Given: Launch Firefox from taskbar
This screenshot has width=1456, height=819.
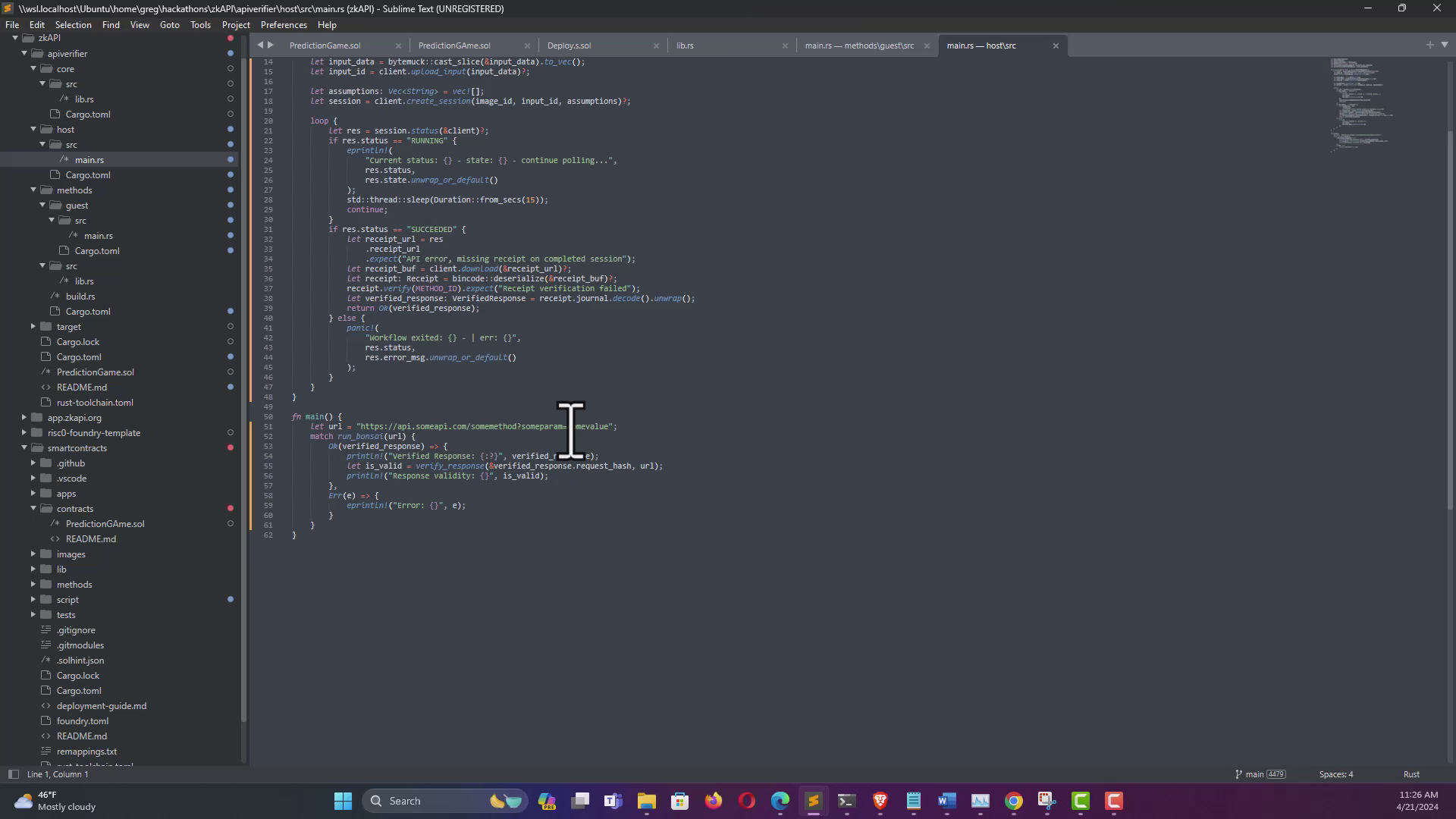Looking at the screenshot, I should coord(714,801).
